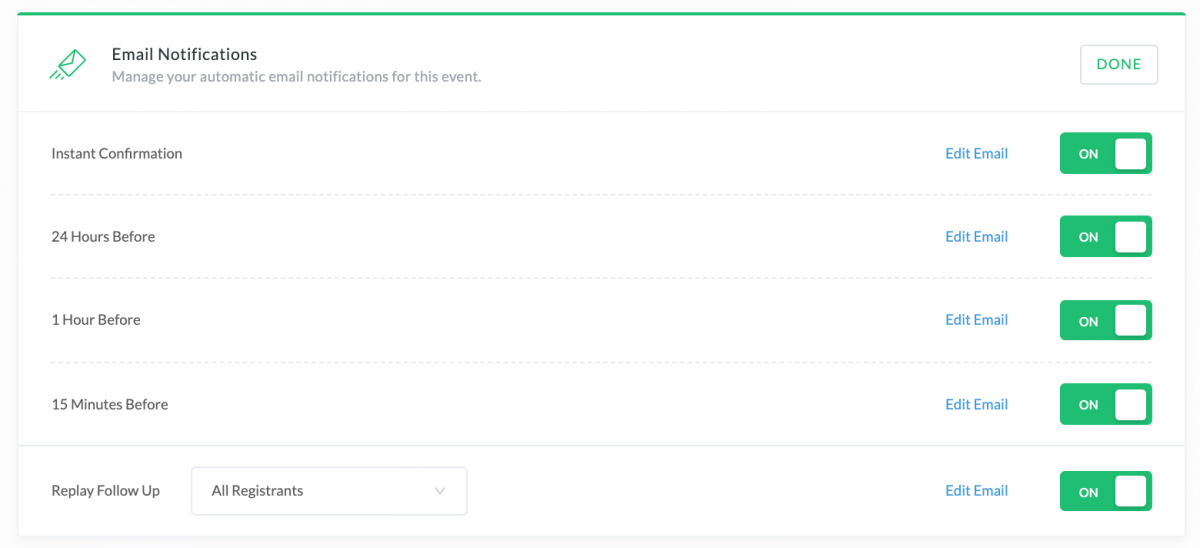Image resolution: width=1200 pixels, height=548 pixels.
Task: Toggle the 15 Minutes Before notification
Action: pyautogui.click(x=1106, y=405)
